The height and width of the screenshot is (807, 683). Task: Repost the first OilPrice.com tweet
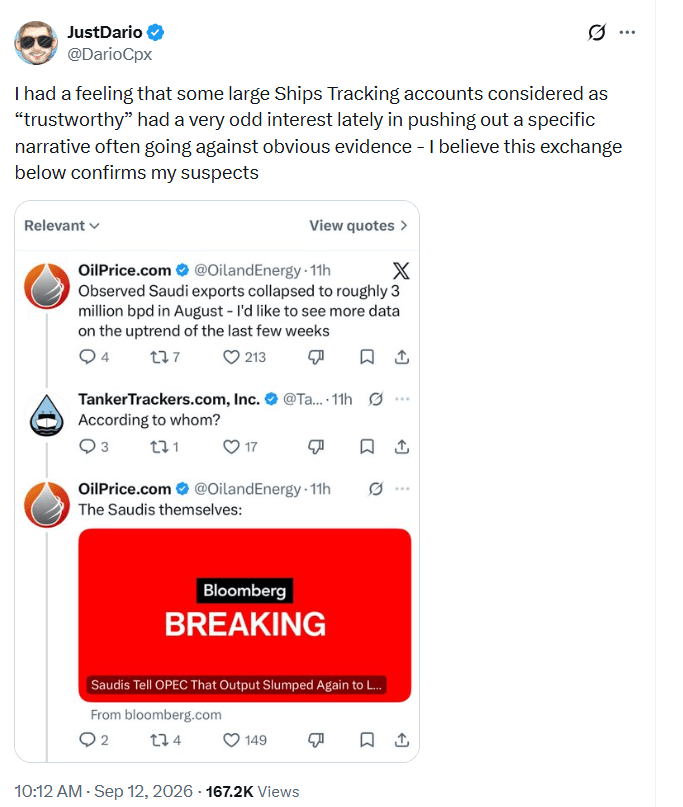pos(159,357)
